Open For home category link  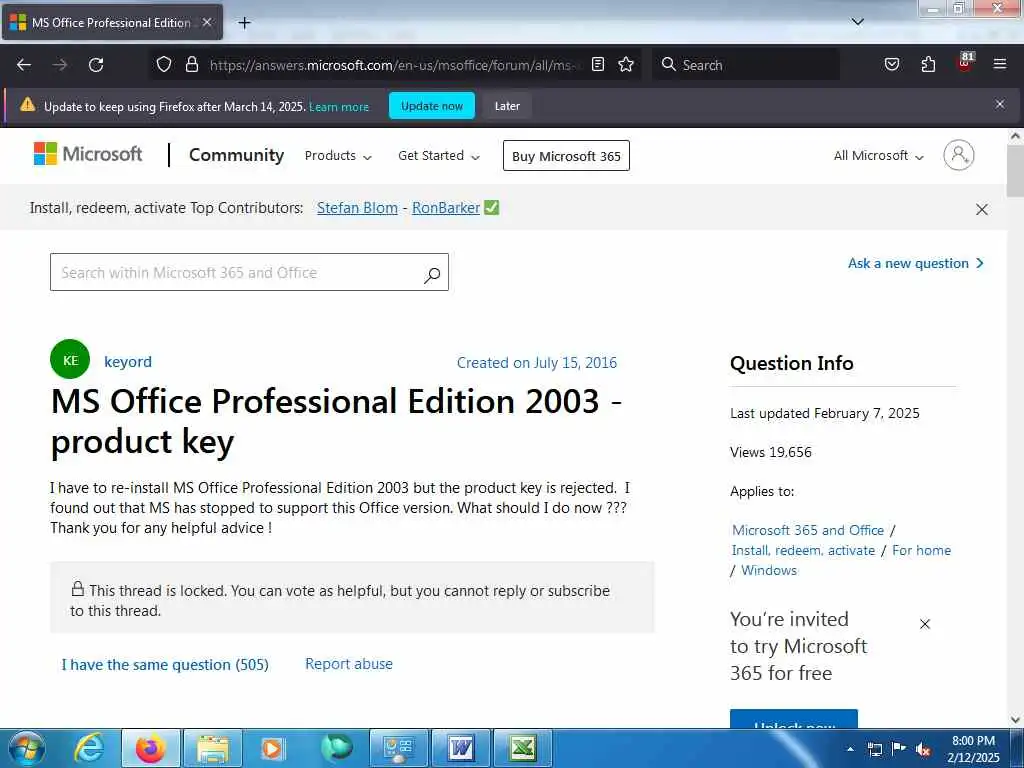921,551
